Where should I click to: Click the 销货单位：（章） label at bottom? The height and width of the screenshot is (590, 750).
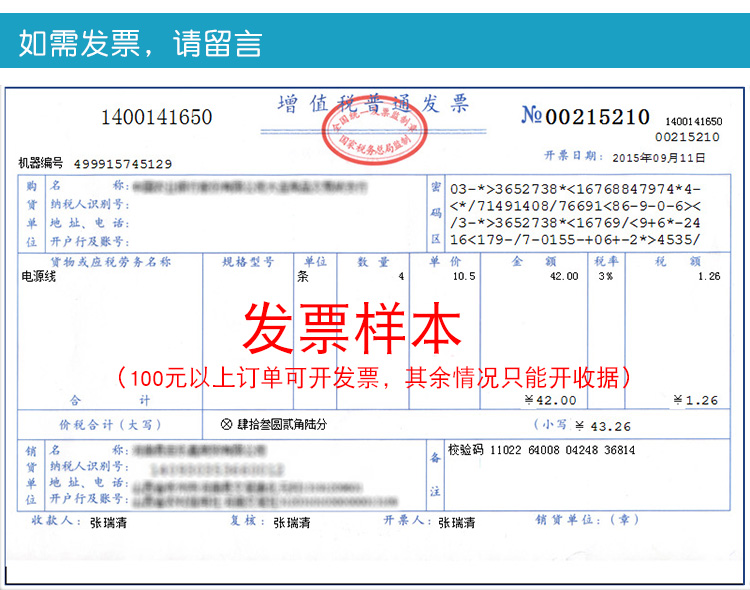587,520
